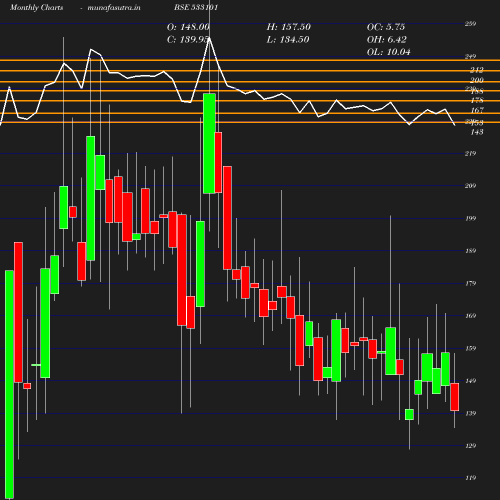Click the 209 price axis label
This screenshot has width=500, height=500.
point(470,186)
